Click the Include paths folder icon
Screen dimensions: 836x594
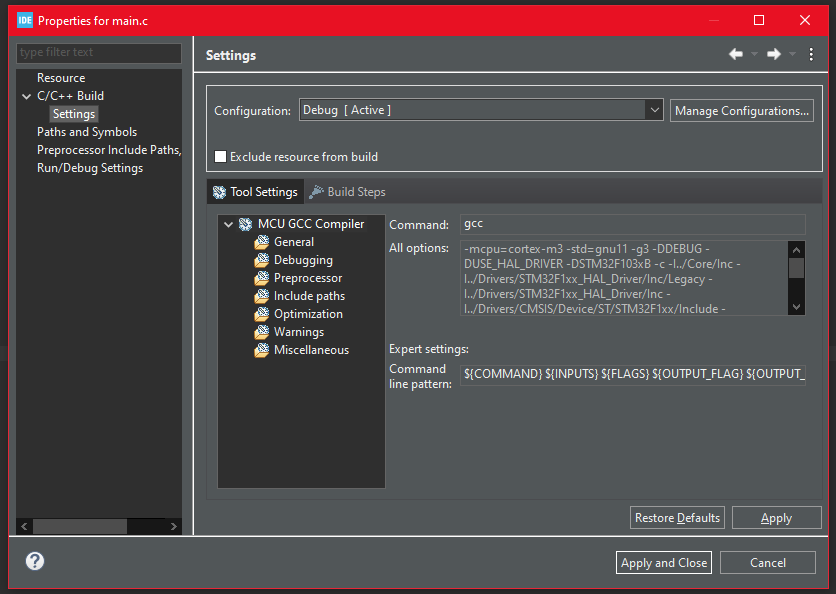(262, 296)
